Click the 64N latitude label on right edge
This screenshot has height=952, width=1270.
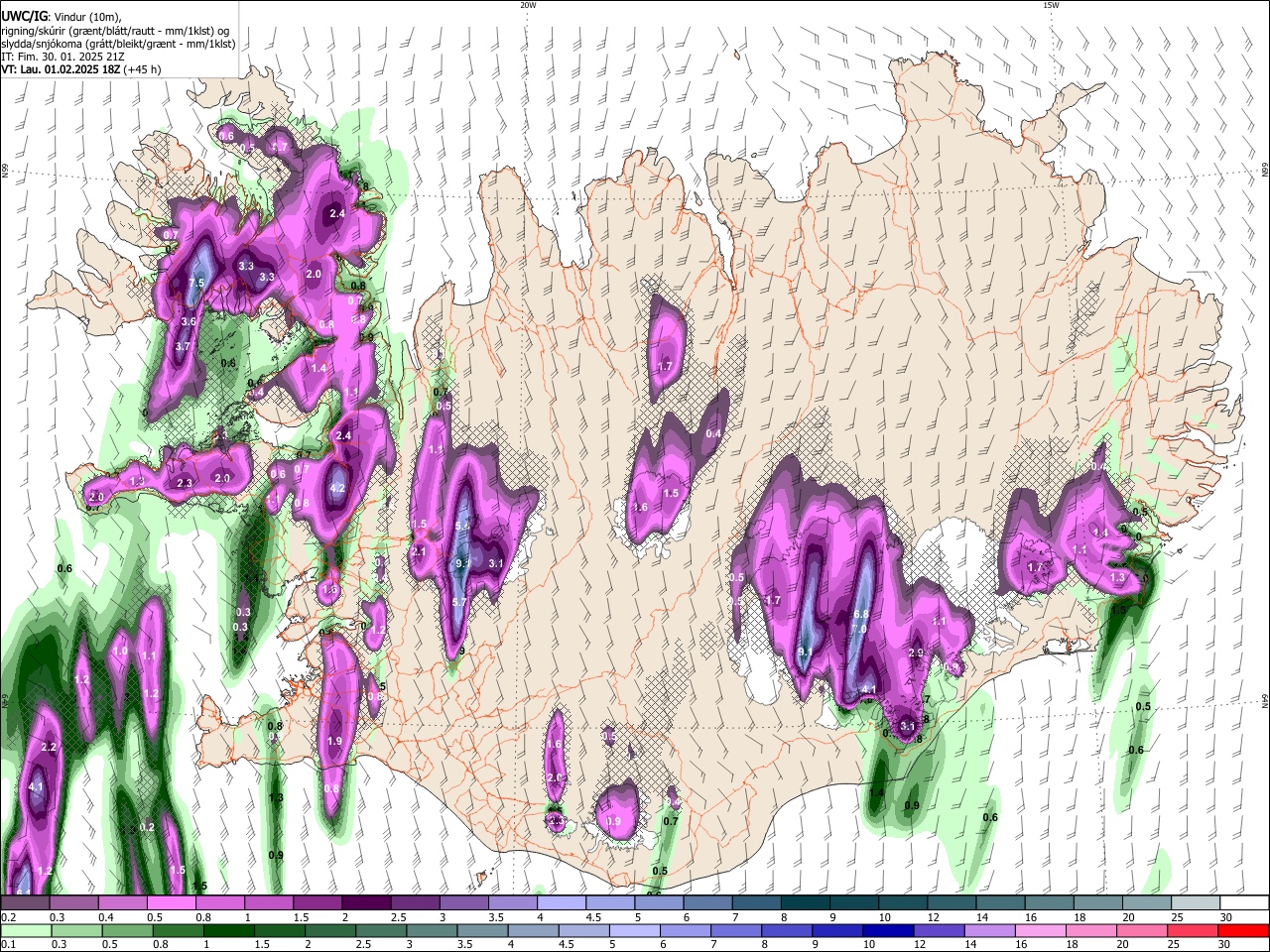[x=1265, y=701]
